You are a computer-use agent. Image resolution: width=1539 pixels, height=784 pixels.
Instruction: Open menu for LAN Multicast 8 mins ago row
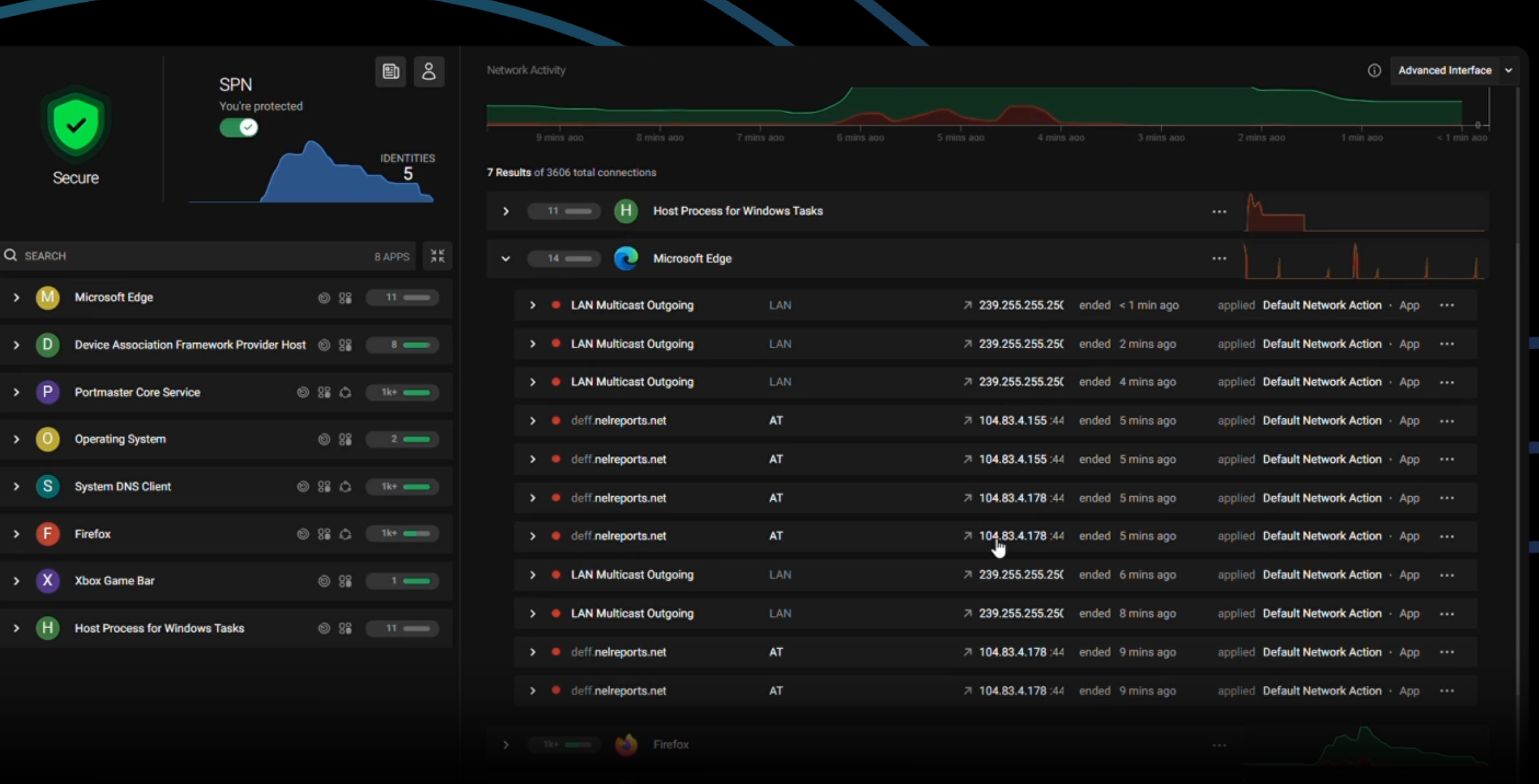click(x=1447, y=614)
